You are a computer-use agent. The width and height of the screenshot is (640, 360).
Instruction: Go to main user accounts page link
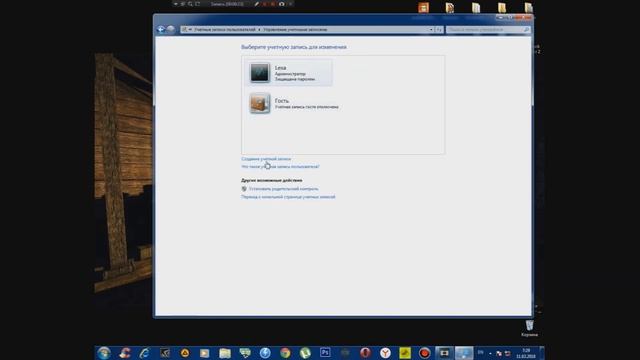(x=288, y=197)
